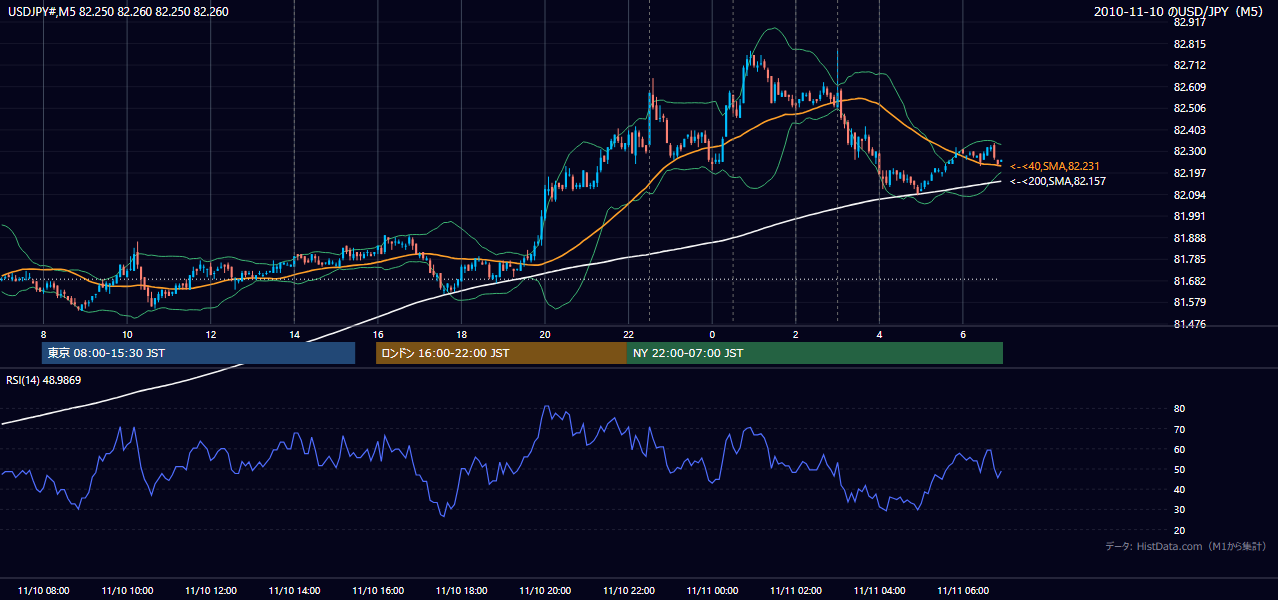
Task: Select the 40 SMA label reading 82.231
Action: point(1055,166)
